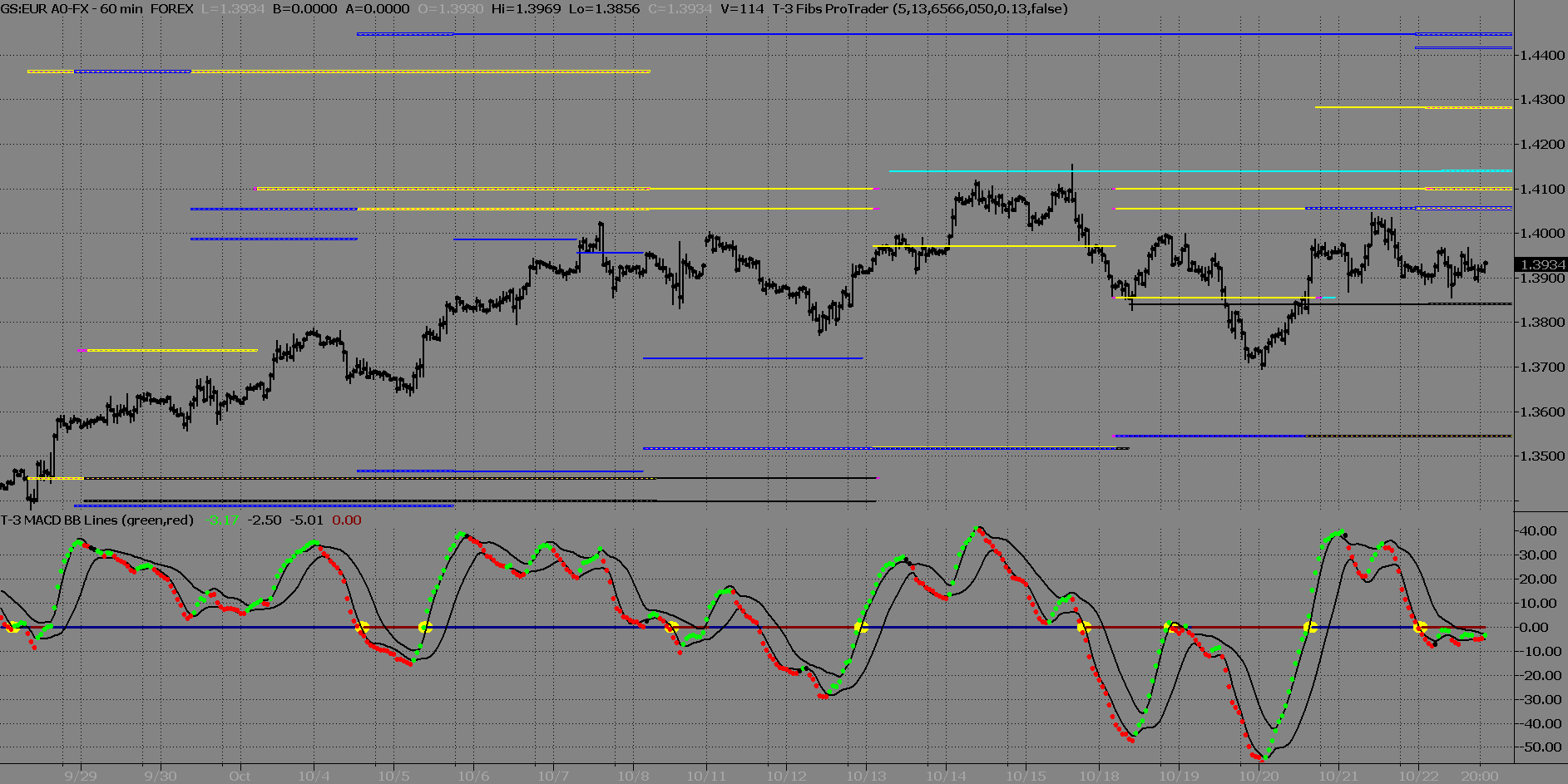Image resolution: width=1568 pixels, height=784 pixels.
Task: Click the 1.4400 price axis label
Action: pos(1541,56)
